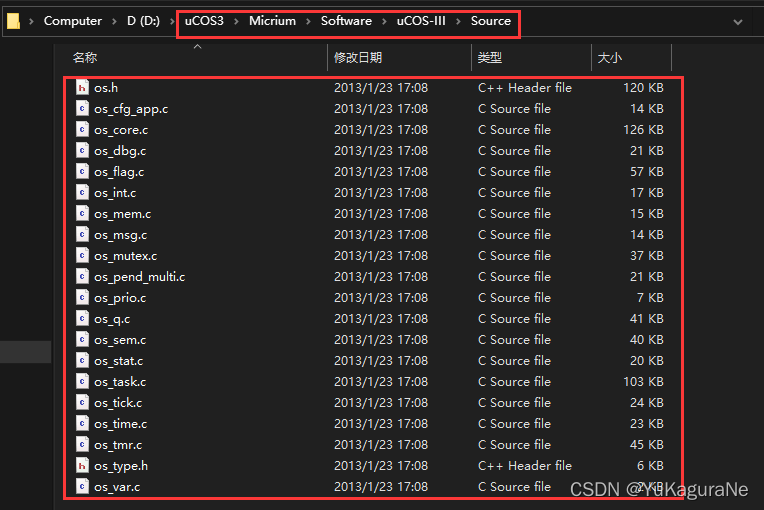
Task: Expand chevron after uCOS3 in breadcrumb
Action: (236, 21)
